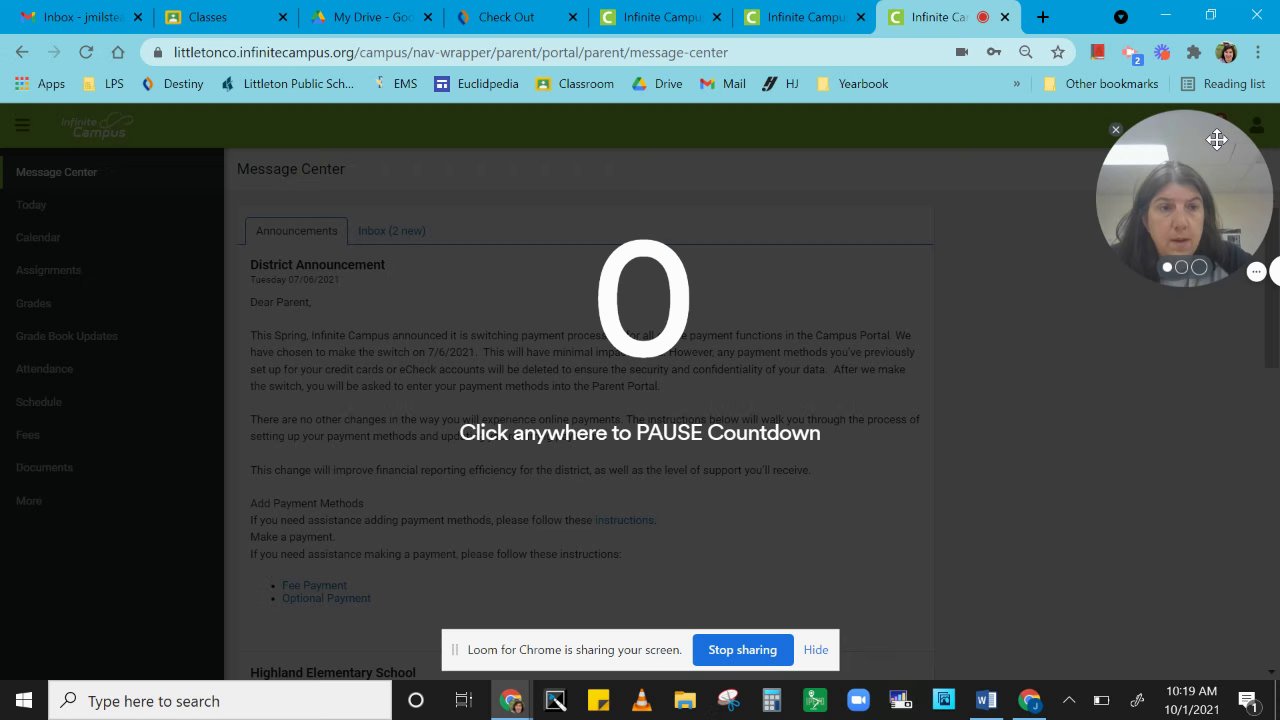Open Task View on the taskbar
Screen dimensions: 1280x720
coord(463,701)
